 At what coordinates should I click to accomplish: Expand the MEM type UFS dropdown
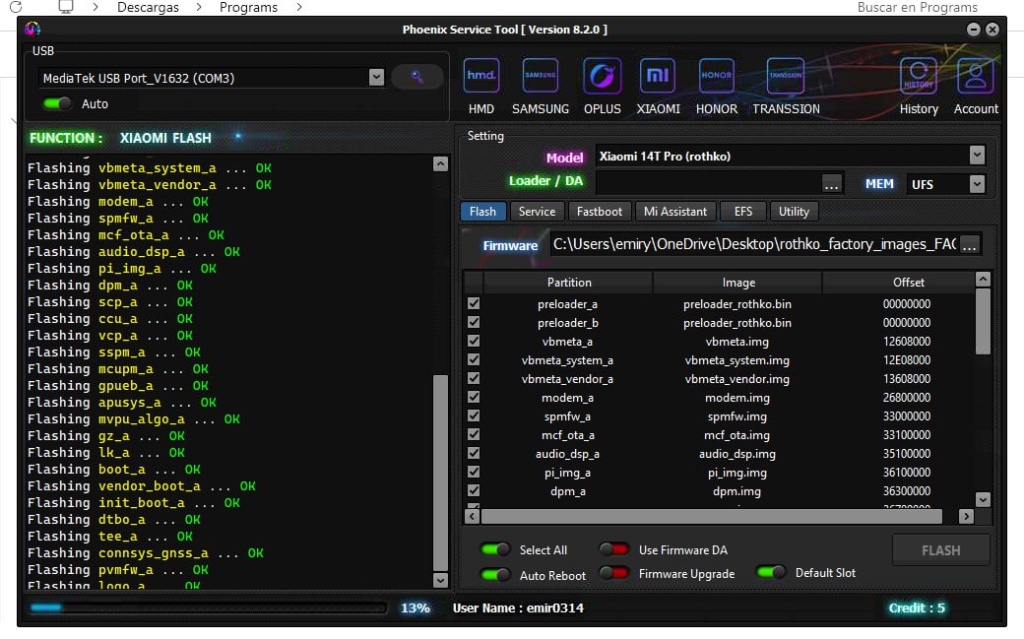point(976,184)
